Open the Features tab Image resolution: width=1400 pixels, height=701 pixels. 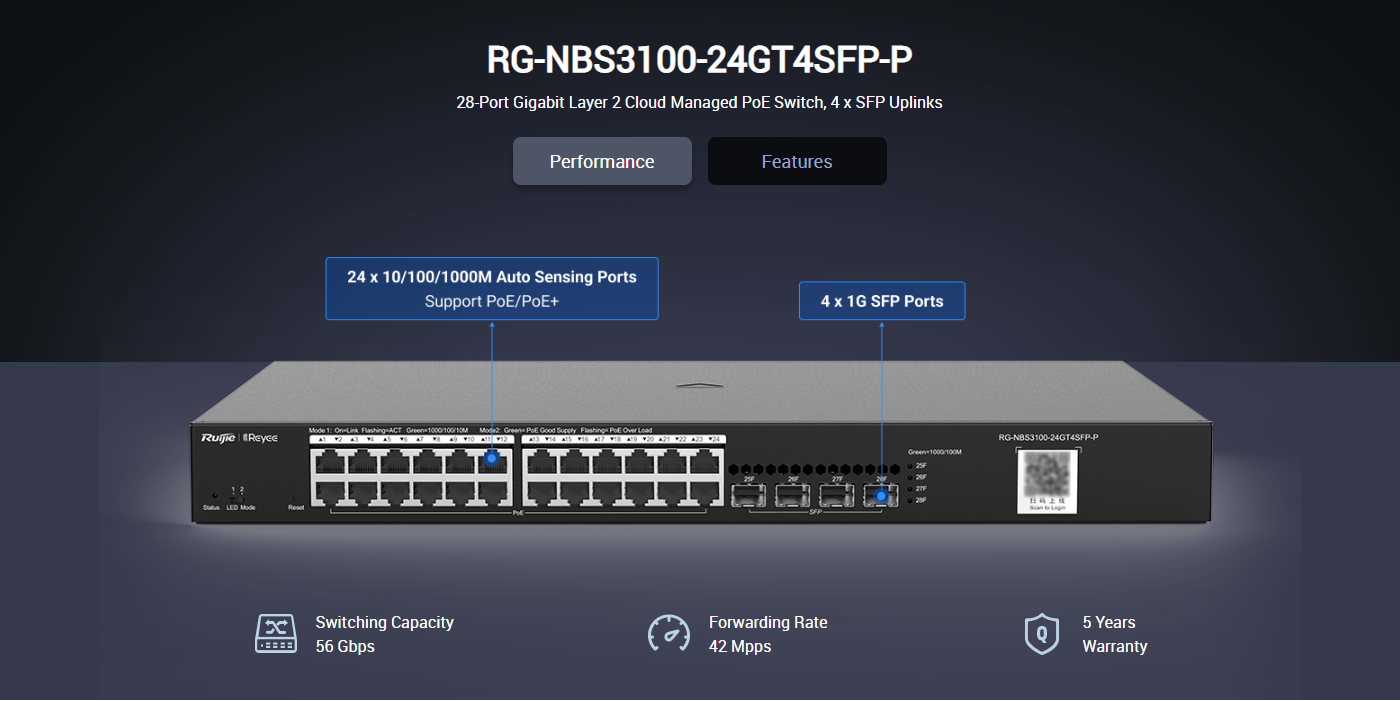(x=797, y=161)
